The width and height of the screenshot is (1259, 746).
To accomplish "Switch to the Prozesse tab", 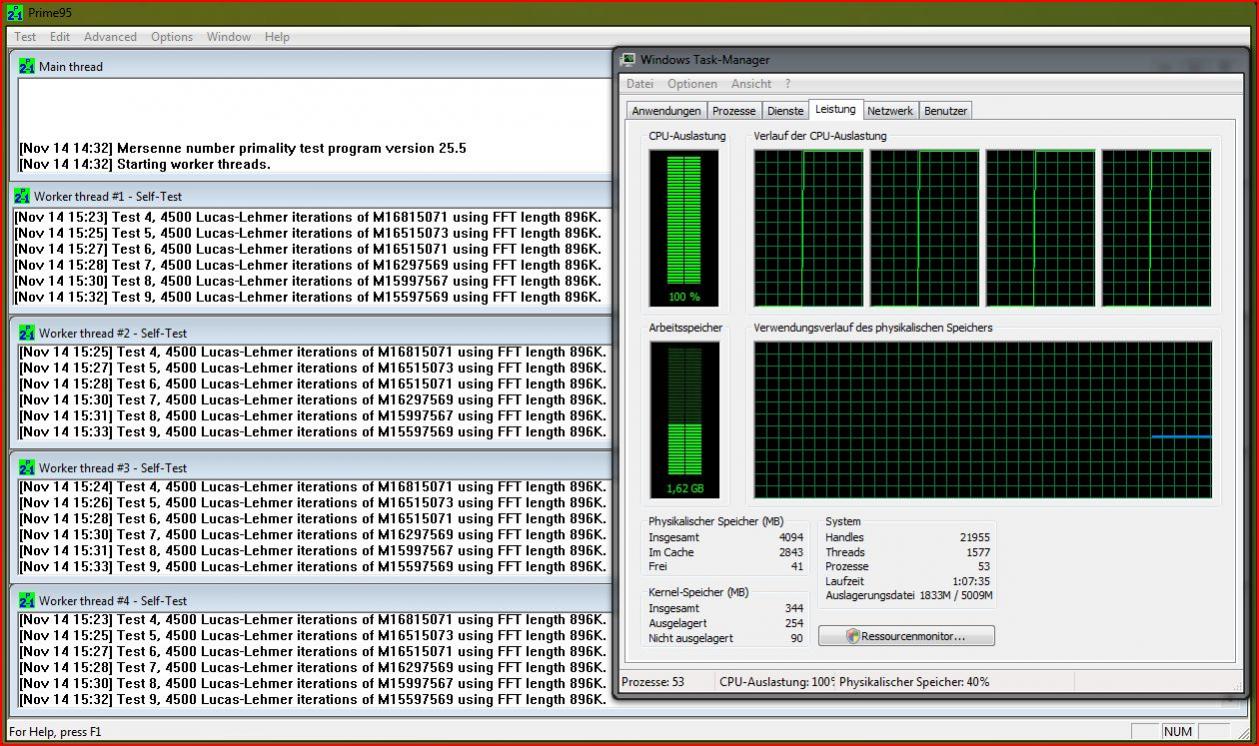I will [x=734, y=111].
